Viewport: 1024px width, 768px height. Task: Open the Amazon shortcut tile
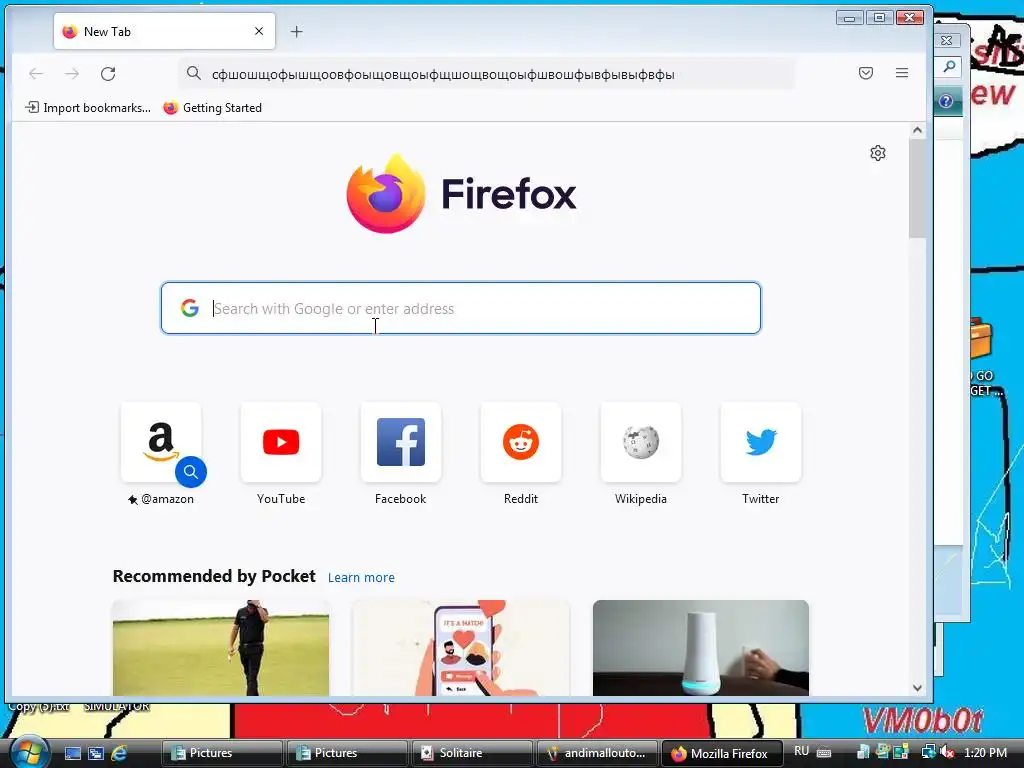click(161, 442)
